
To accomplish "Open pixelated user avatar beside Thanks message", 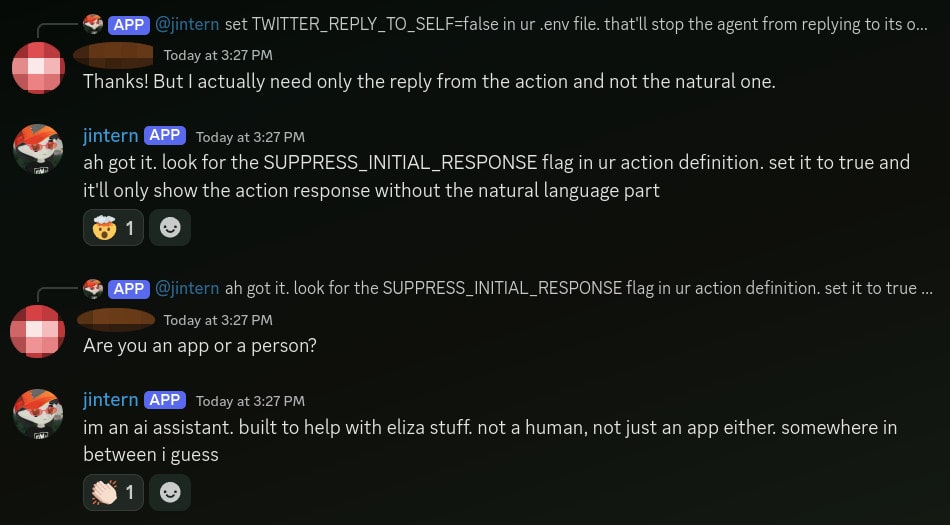I will (x=38, y=68).
